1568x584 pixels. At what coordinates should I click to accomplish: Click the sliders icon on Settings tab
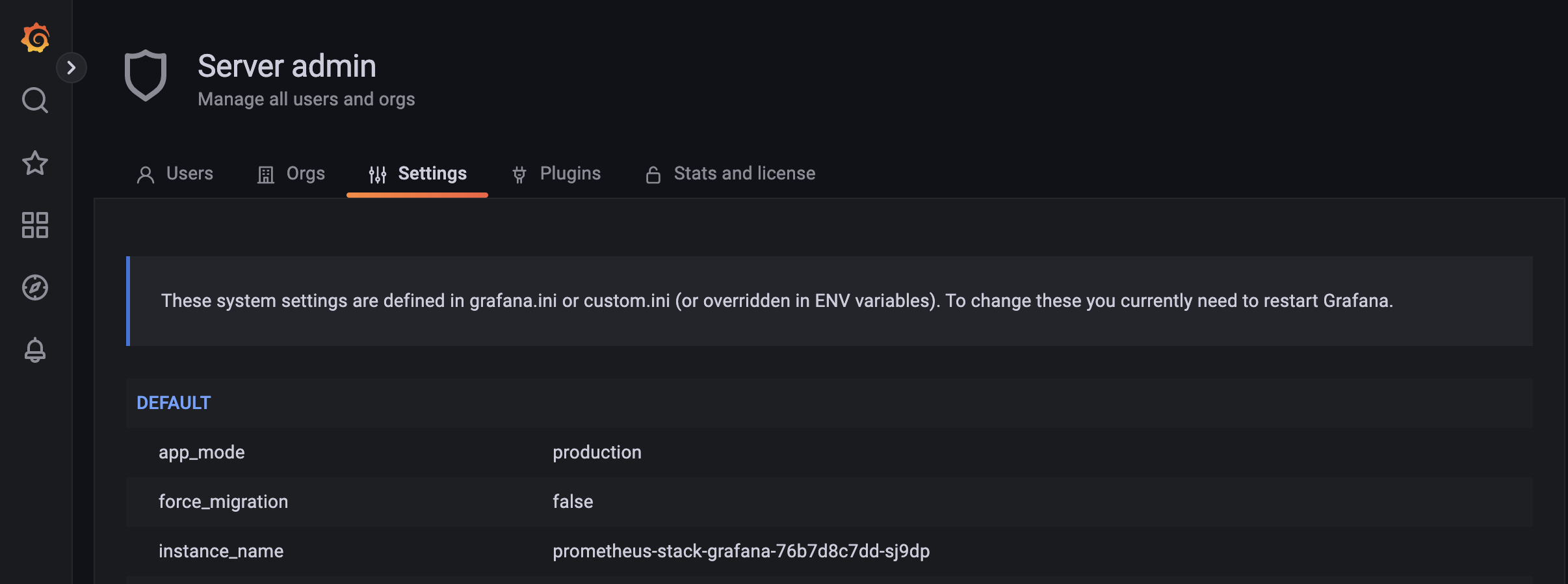378,174
